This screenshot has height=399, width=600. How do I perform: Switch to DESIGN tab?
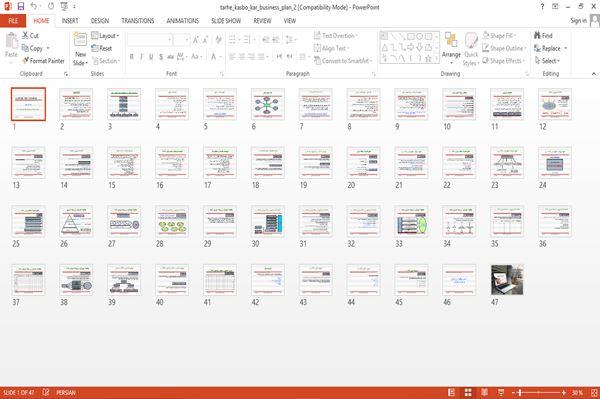coord(99,21)
